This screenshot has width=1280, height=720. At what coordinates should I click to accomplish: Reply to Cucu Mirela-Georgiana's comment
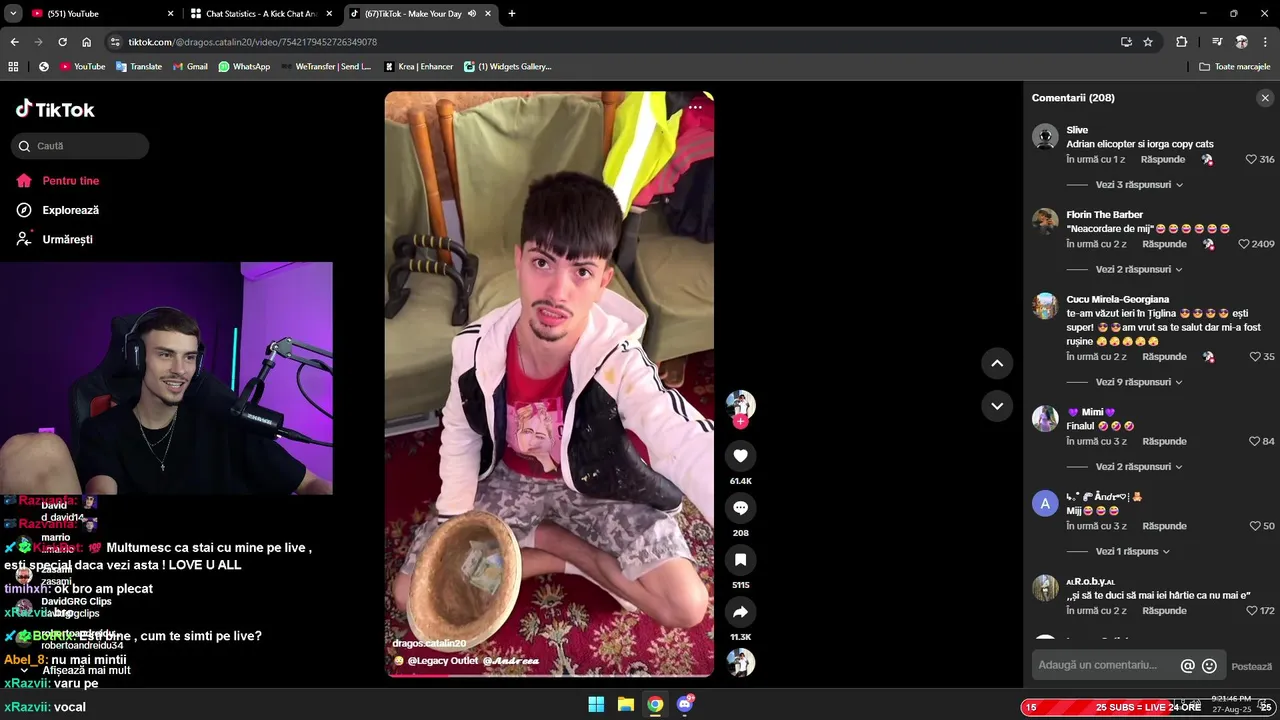pos(1164,357)
